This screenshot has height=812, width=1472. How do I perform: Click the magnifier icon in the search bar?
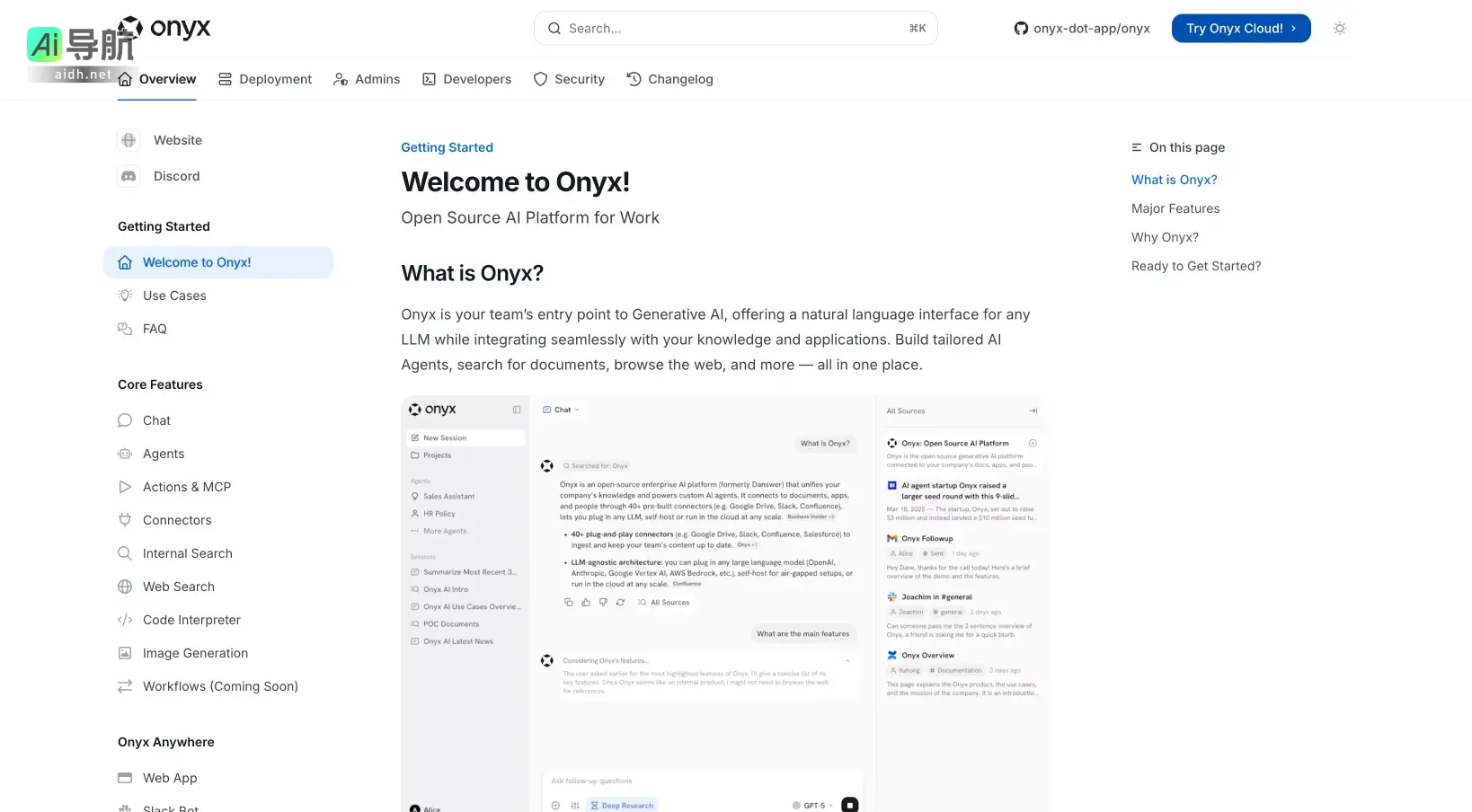pyautogui.click(x=554, y=28)
